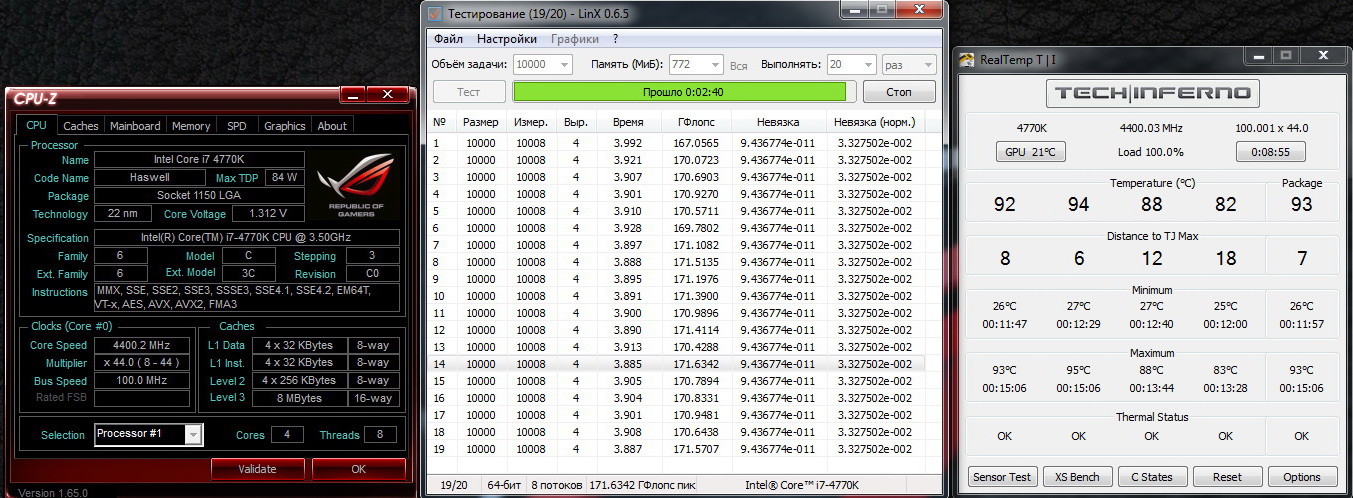The height and width of the screenshot is (498, 1353).
Task: Click the Reset button in RealTemp
Action: (1227, 477)
